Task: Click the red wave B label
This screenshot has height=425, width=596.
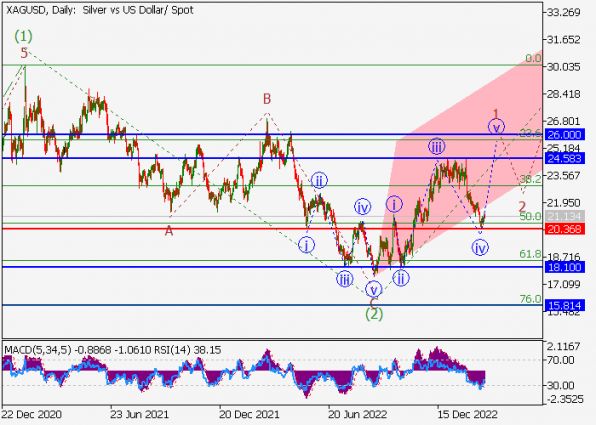Action: pyautogui.click(x=267, y=99)
